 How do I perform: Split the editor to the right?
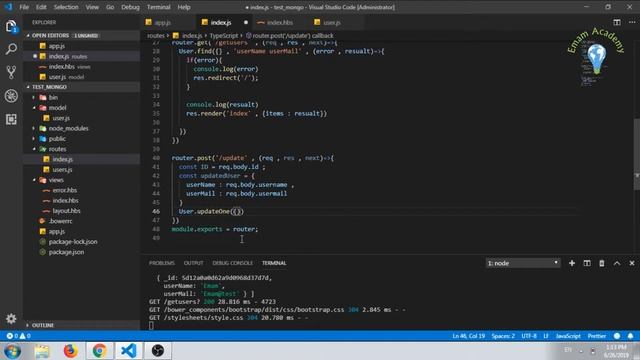pos(617,22)
